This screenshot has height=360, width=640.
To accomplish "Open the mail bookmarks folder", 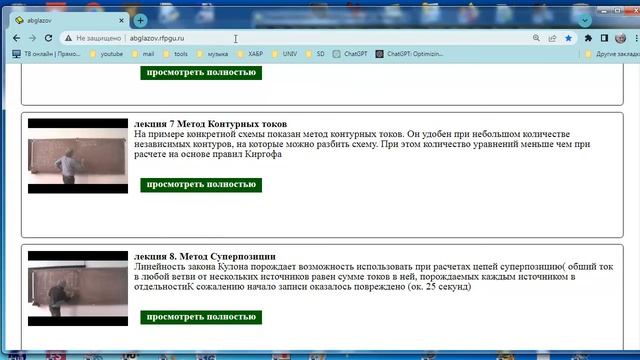I will (x=143, y=54).
